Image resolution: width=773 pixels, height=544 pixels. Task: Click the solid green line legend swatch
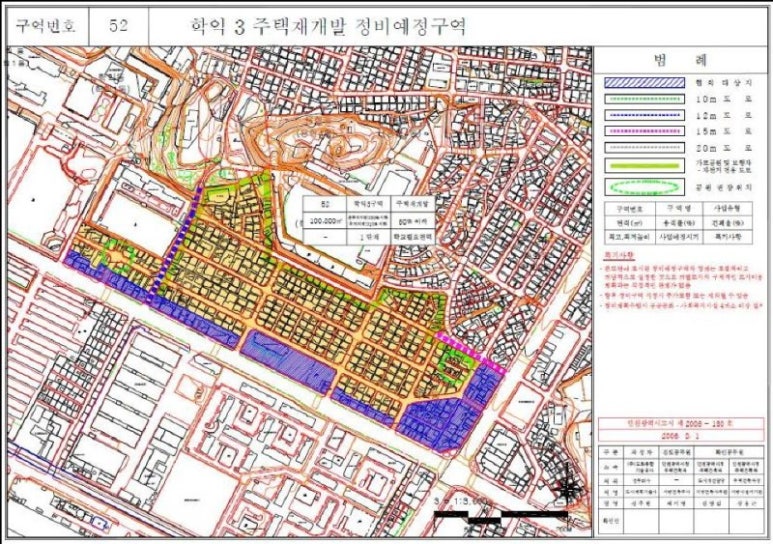click(644, 166)
